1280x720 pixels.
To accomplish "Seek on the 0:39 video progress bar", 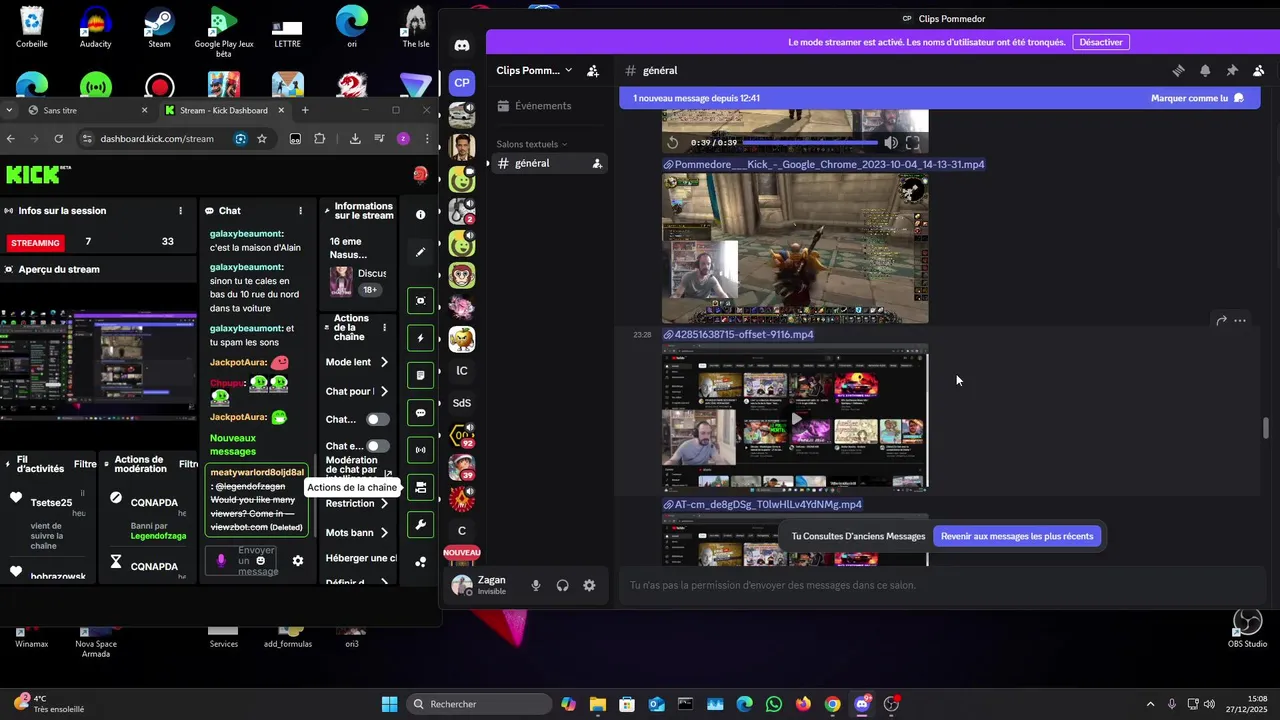I will (x=810, y=143).
